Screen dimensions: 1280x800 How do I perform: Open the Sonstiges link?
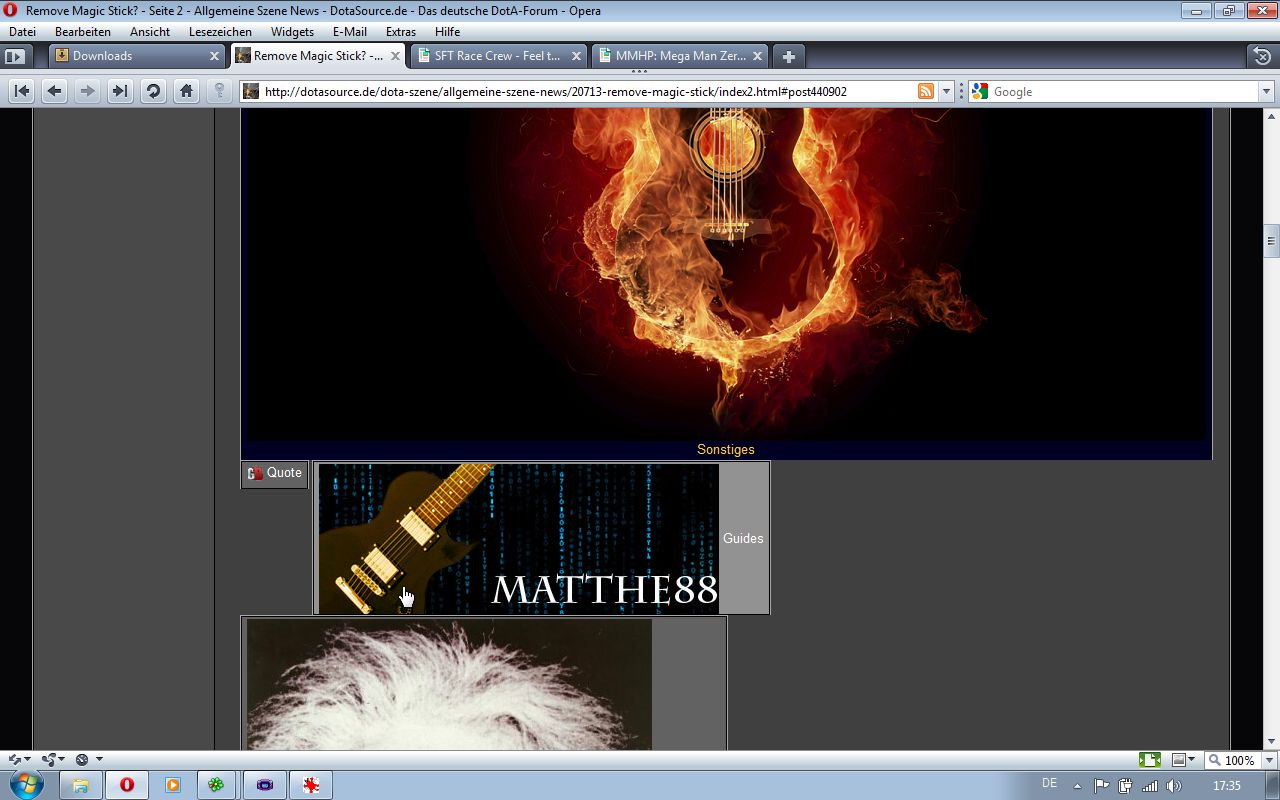point(725,450)
